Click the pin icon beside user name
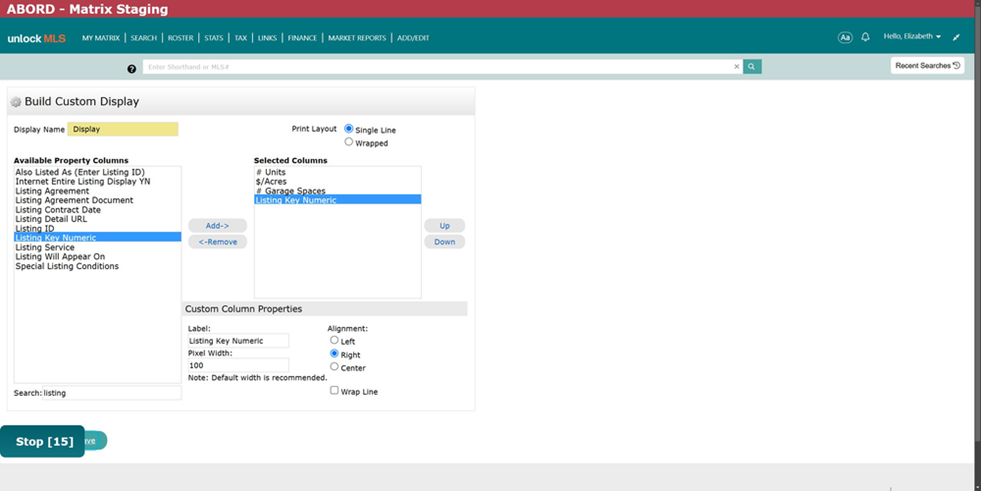 click(957, 38)
